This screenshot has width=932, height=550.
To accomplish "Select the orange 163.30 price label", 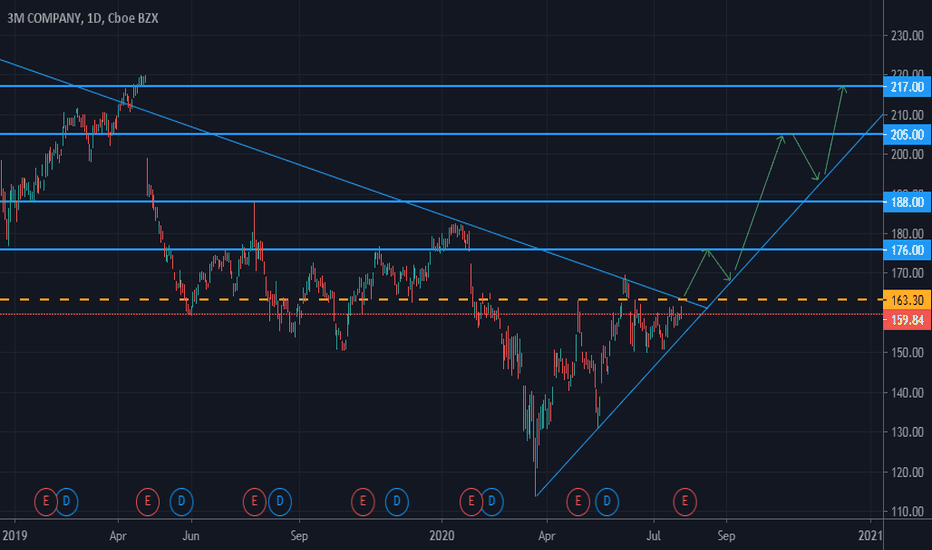I will 907,300.
